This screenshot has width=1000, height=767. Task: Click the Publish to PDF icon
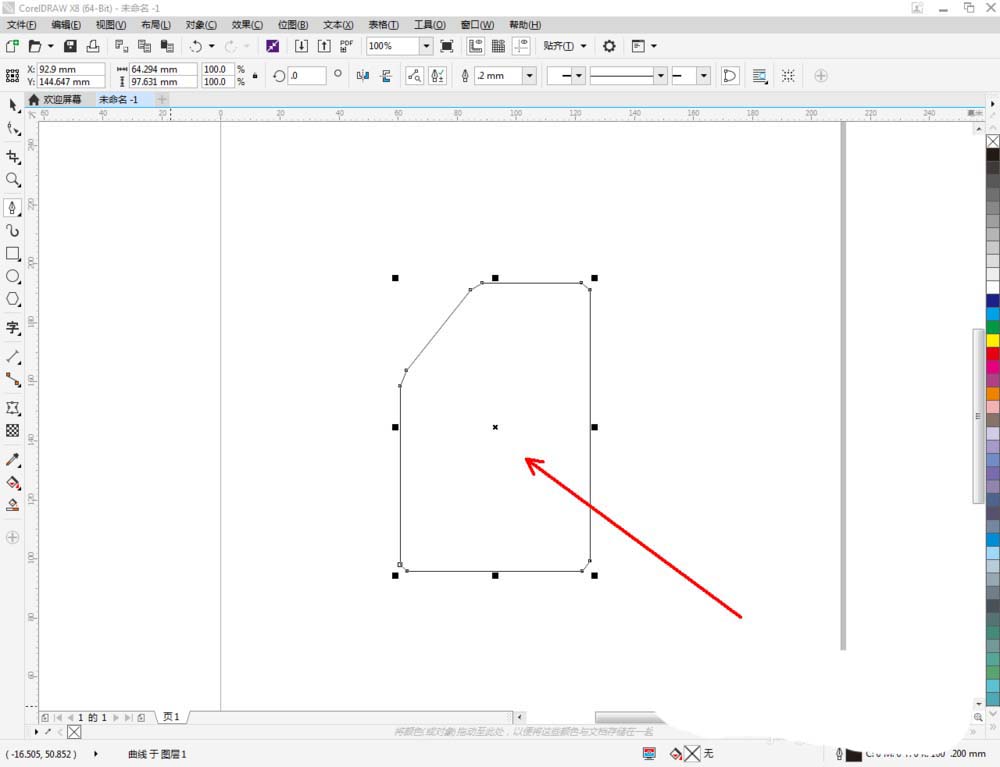pos(346,46)
